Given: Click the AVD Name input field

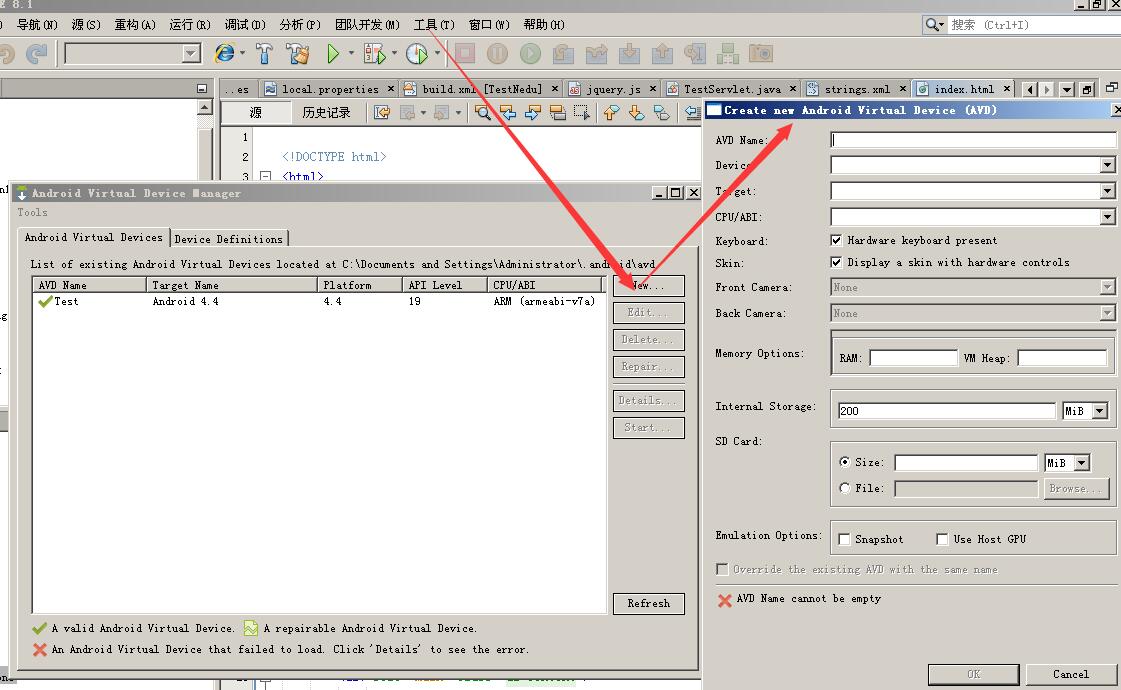Looking at the screenshot, I should coord(973,139).
